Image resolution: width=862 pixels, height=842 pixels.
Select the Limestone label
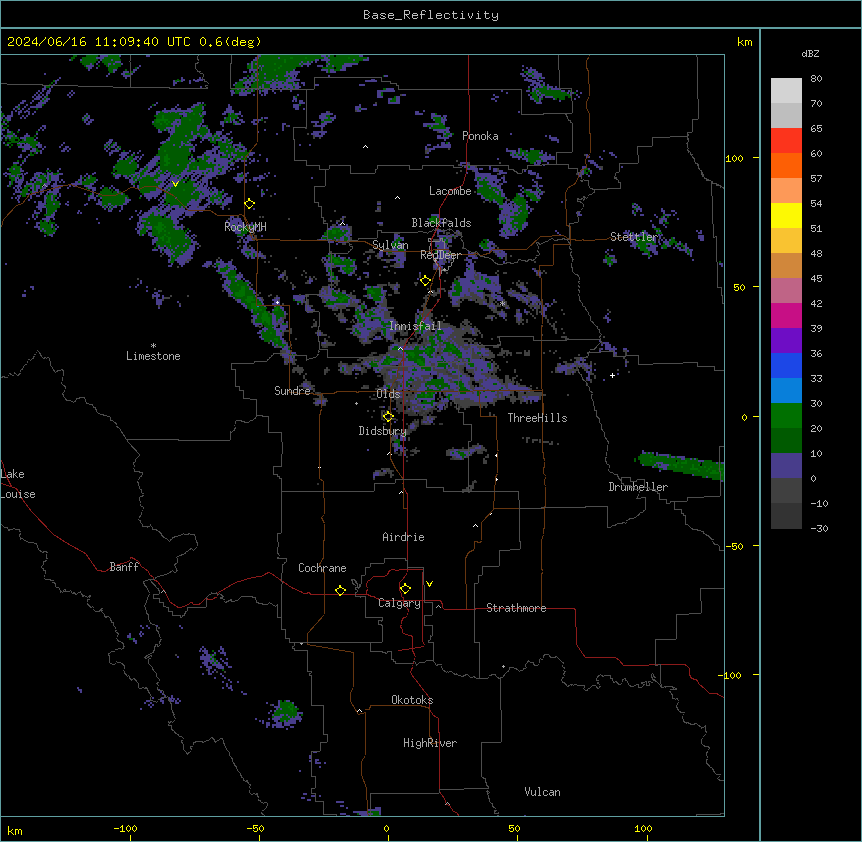coord(153,356)
